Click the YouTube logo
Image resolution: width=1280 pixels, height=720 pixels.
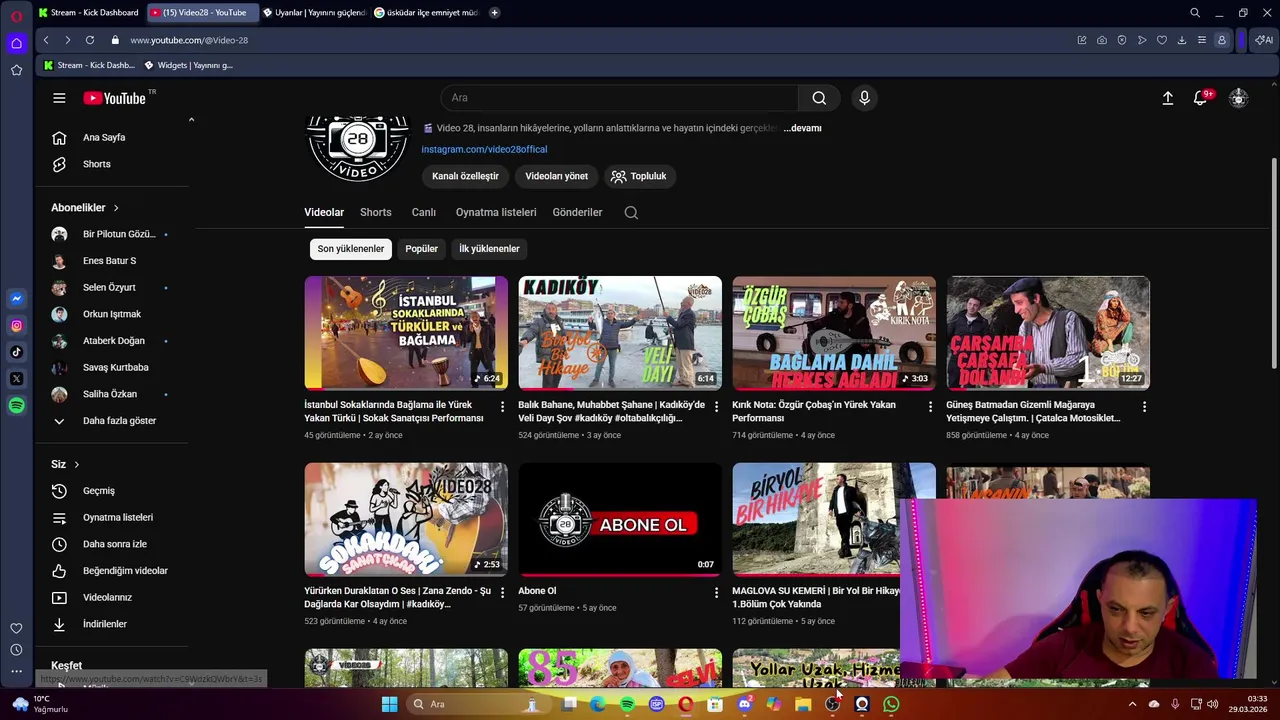click(114, 98)
